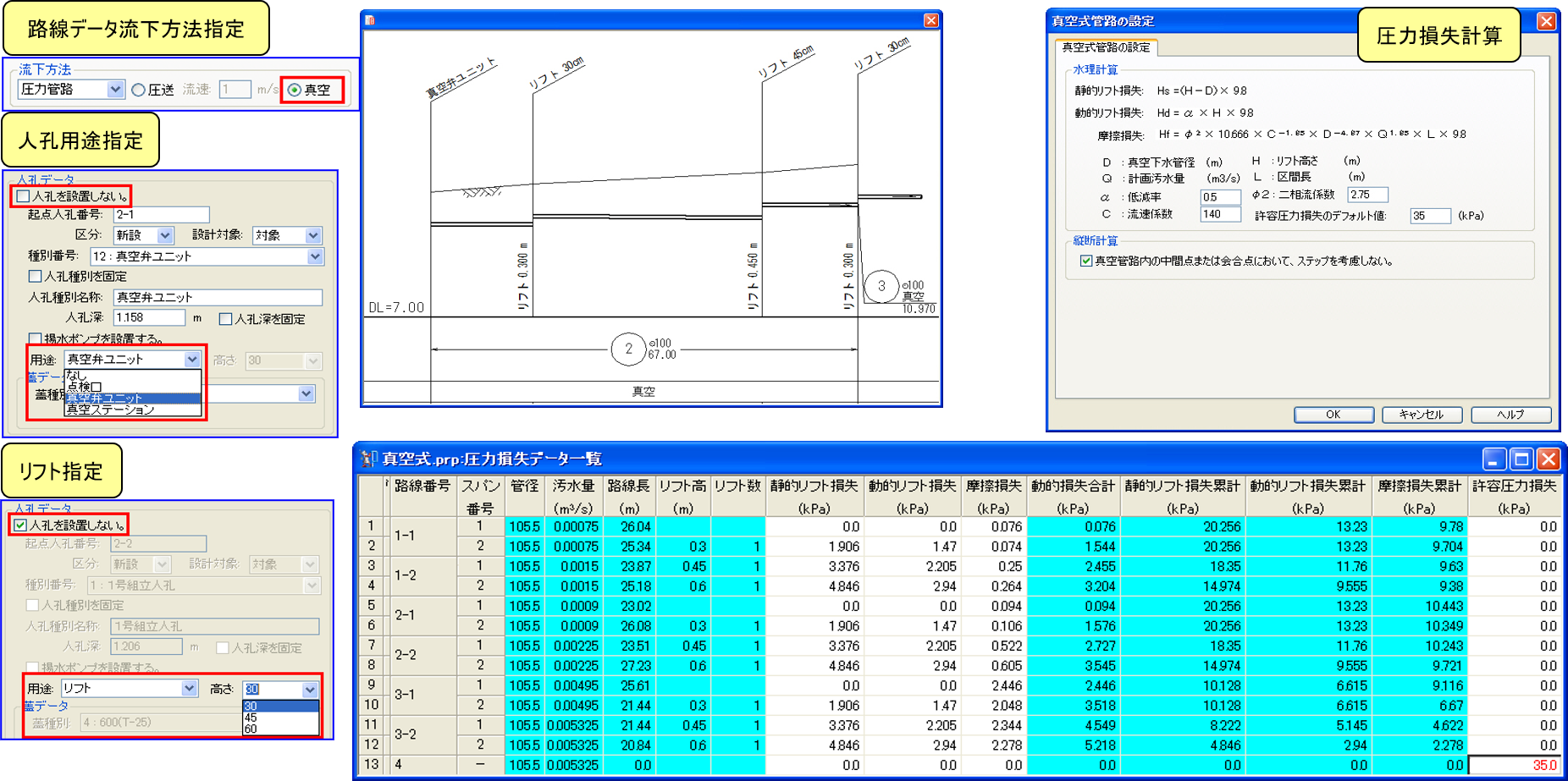Viewport: 1568px width, 781px height.
Task: Select the 圧送 radio button
Action: pyautogui.click(x=139, y=90)
